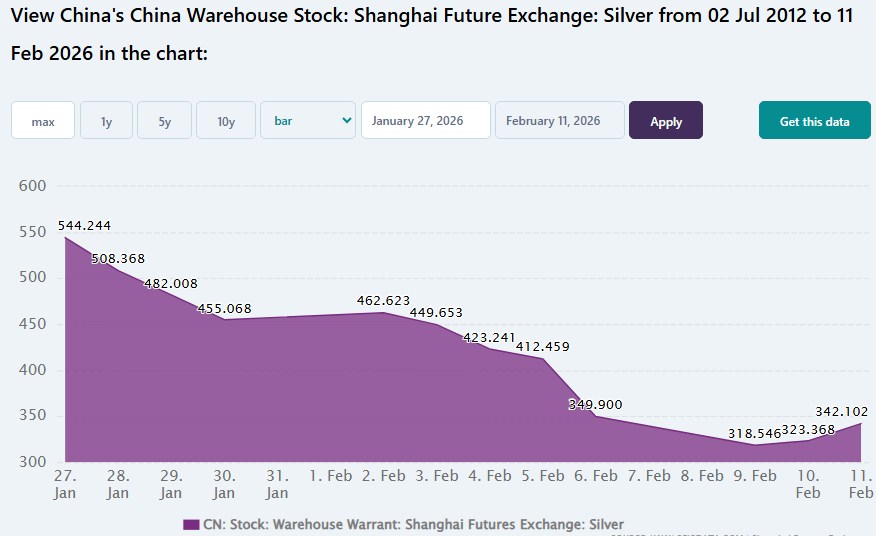Screen dimensions: 876x536
Task: Click the 349.900 data label
Action: 595,404
